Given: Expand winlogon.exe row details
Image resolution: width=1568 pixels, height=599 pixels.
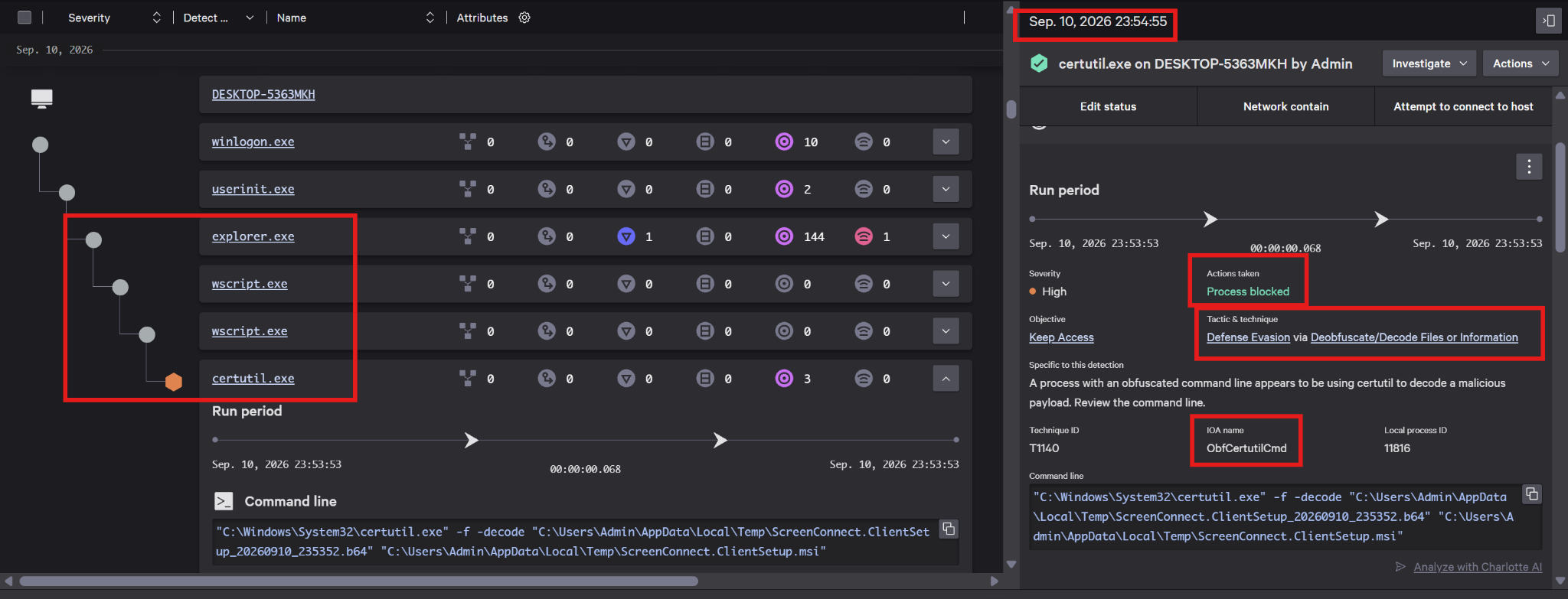Looking at the screenshot, I should click(946, 142).
